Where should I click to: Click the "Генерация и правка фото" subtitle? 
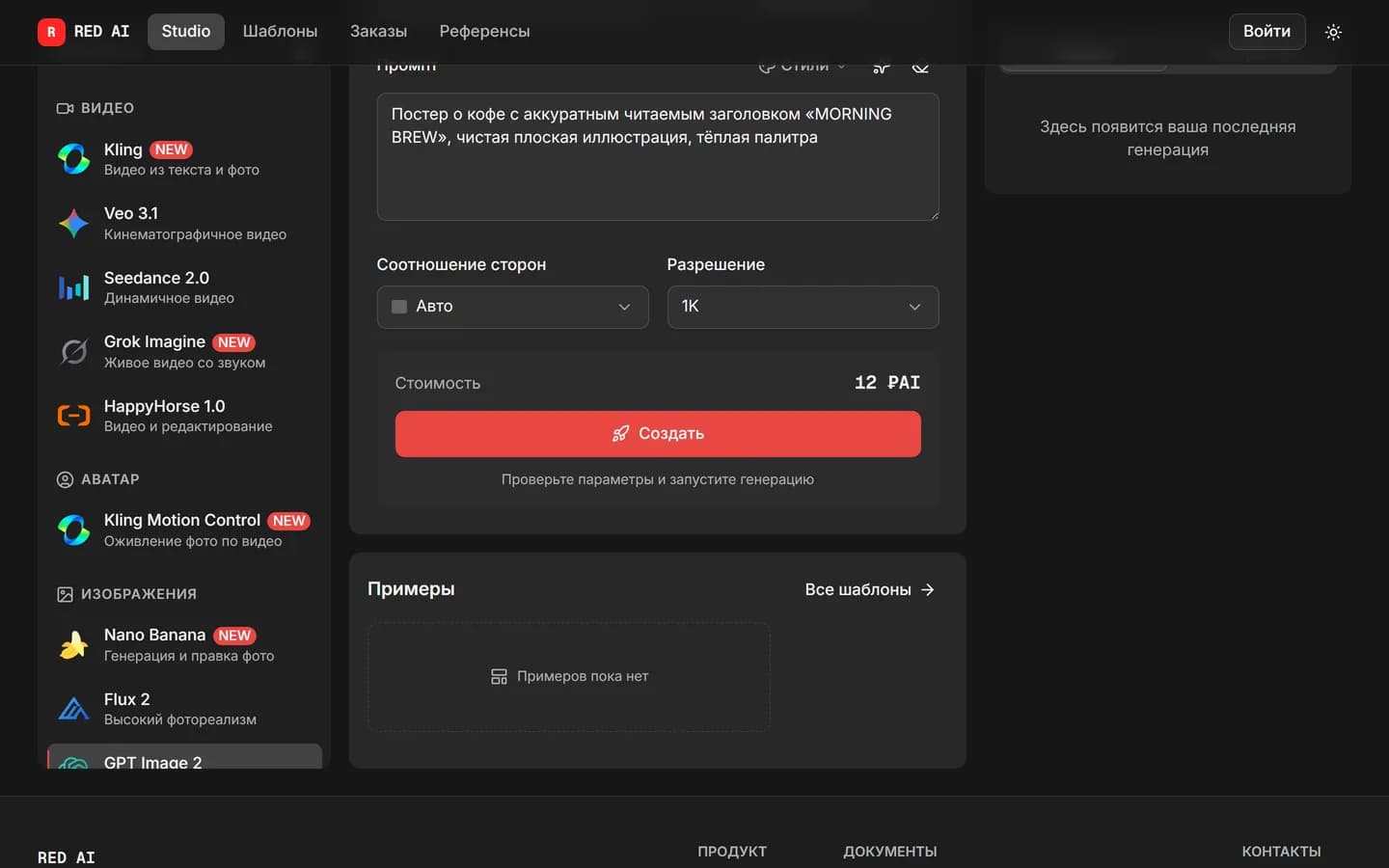click(189, 656)
